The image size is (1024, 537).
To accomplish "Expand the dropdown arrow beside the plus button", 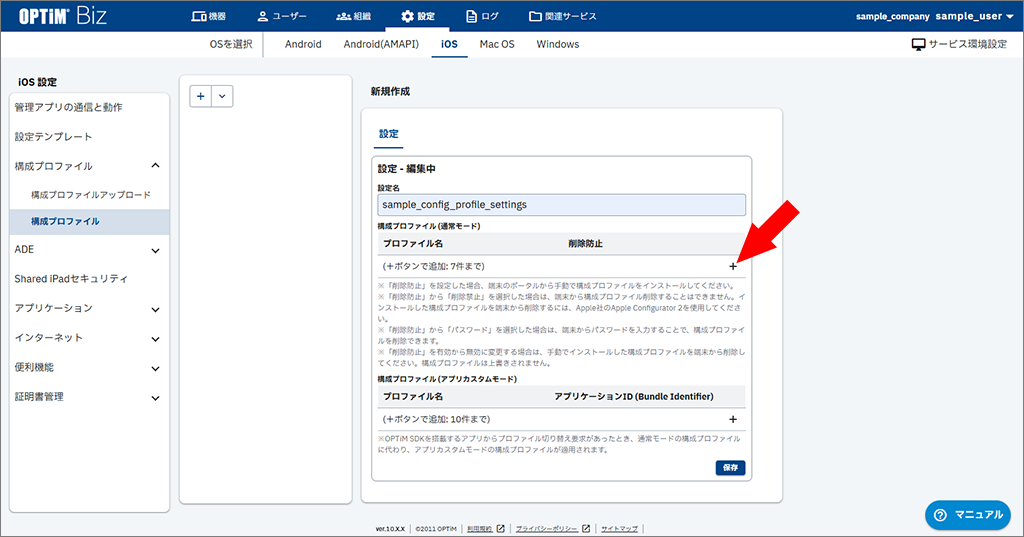I will [x=222, y=96].
